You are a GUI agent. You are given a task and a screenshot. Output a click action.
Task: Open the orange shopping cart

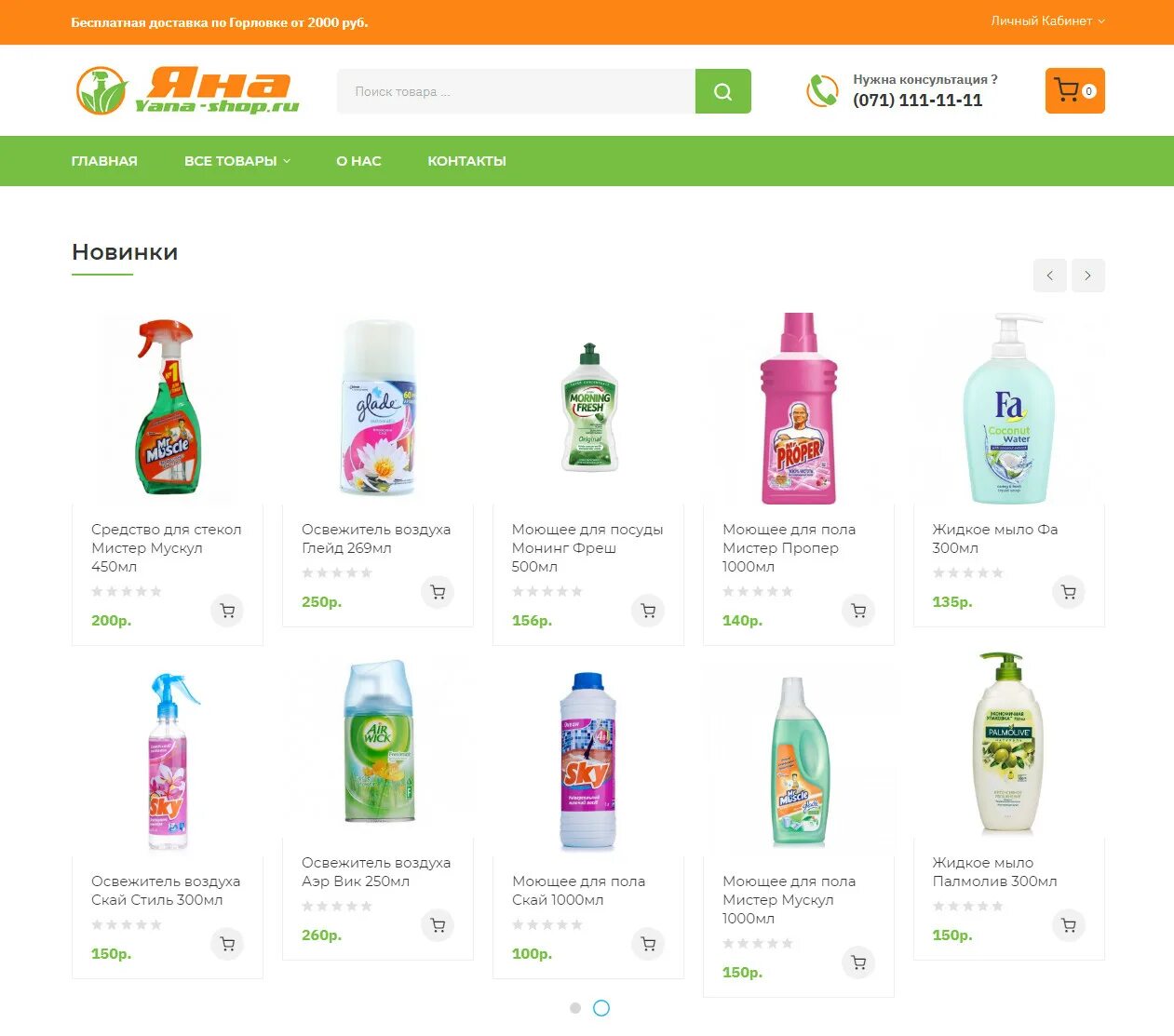1074,91
